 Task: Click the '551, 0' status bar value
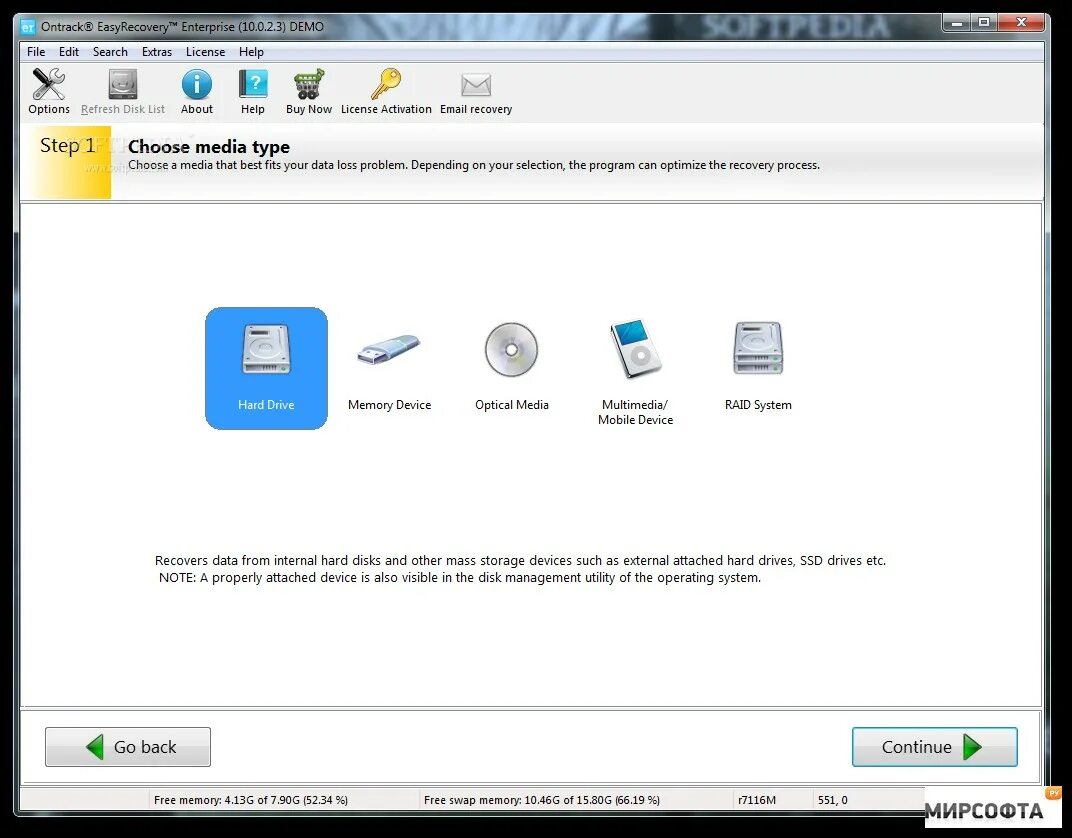(x=833, y=800)
